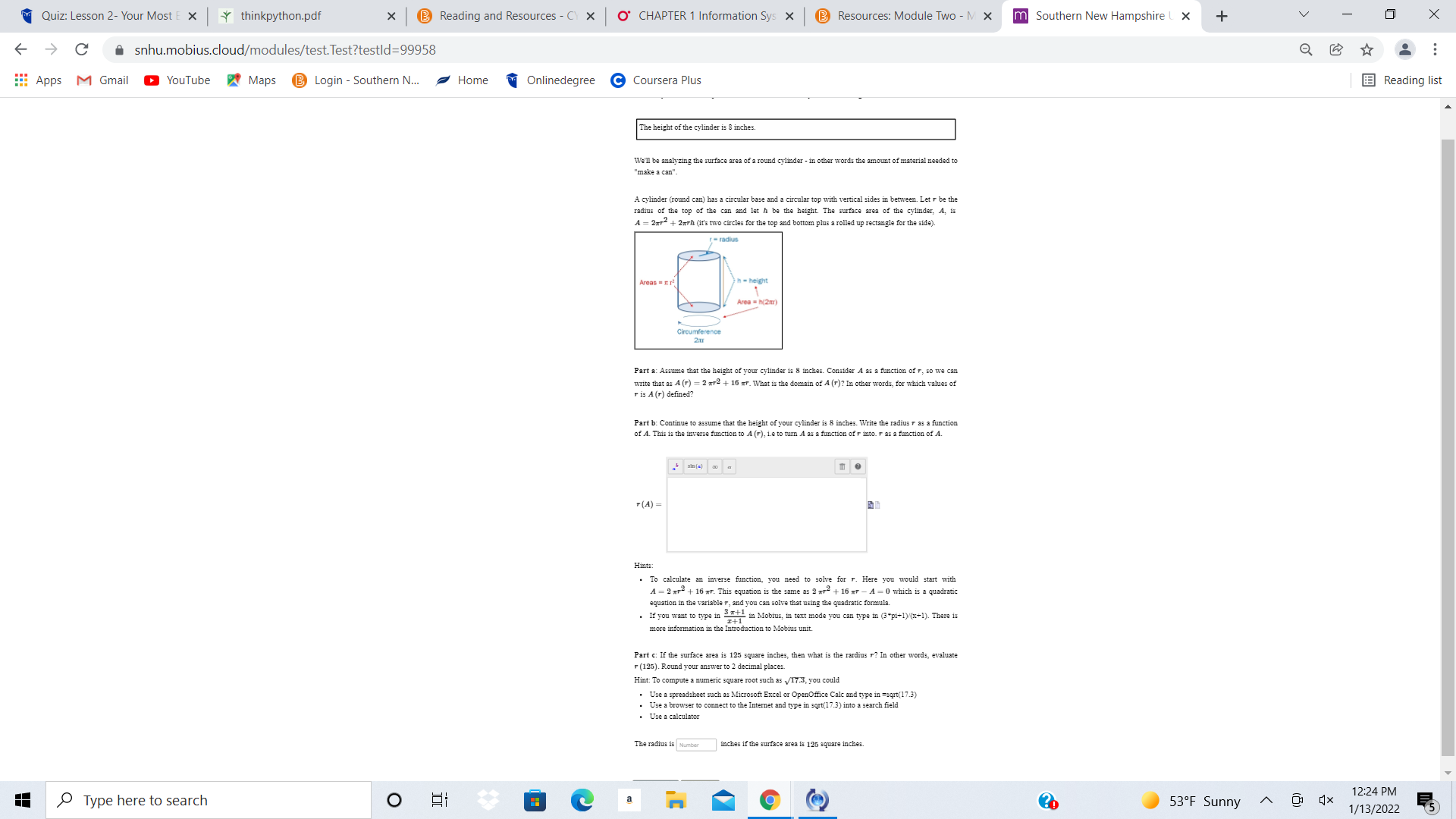Image resolution: width=1456 pixels, height=819 pixels.
Task: Select the exponent (a^b) tool in the equation toolbar
Action: pyautogui.click(x=675, y=466)
